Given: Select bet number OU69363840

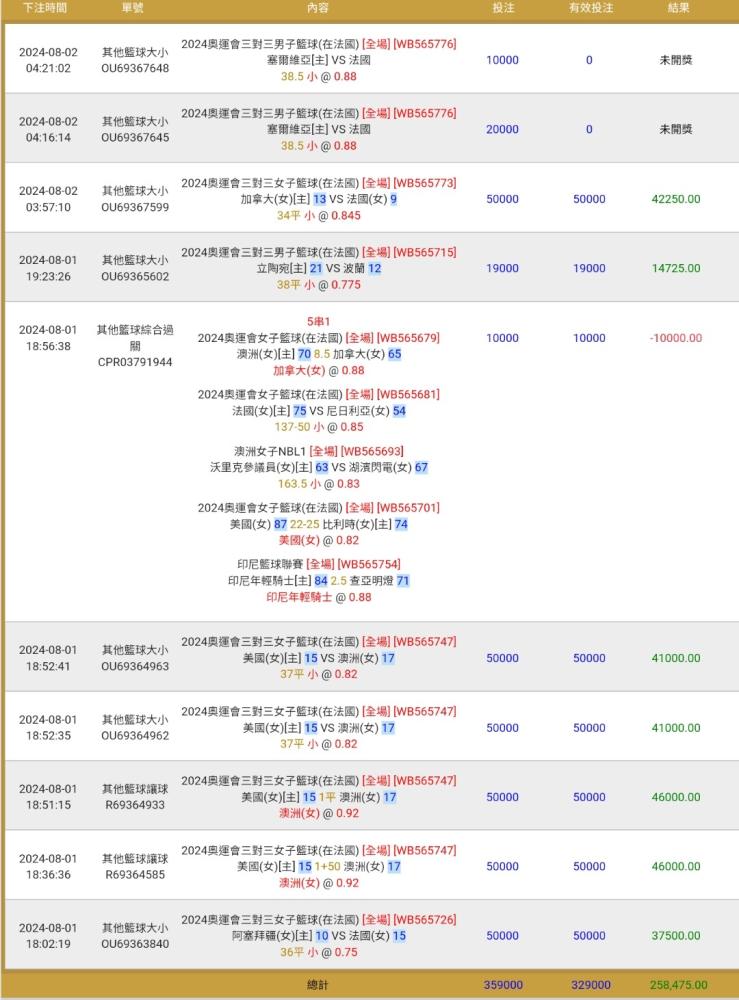Looking at the screenshot, I should (x=134, y=944).
